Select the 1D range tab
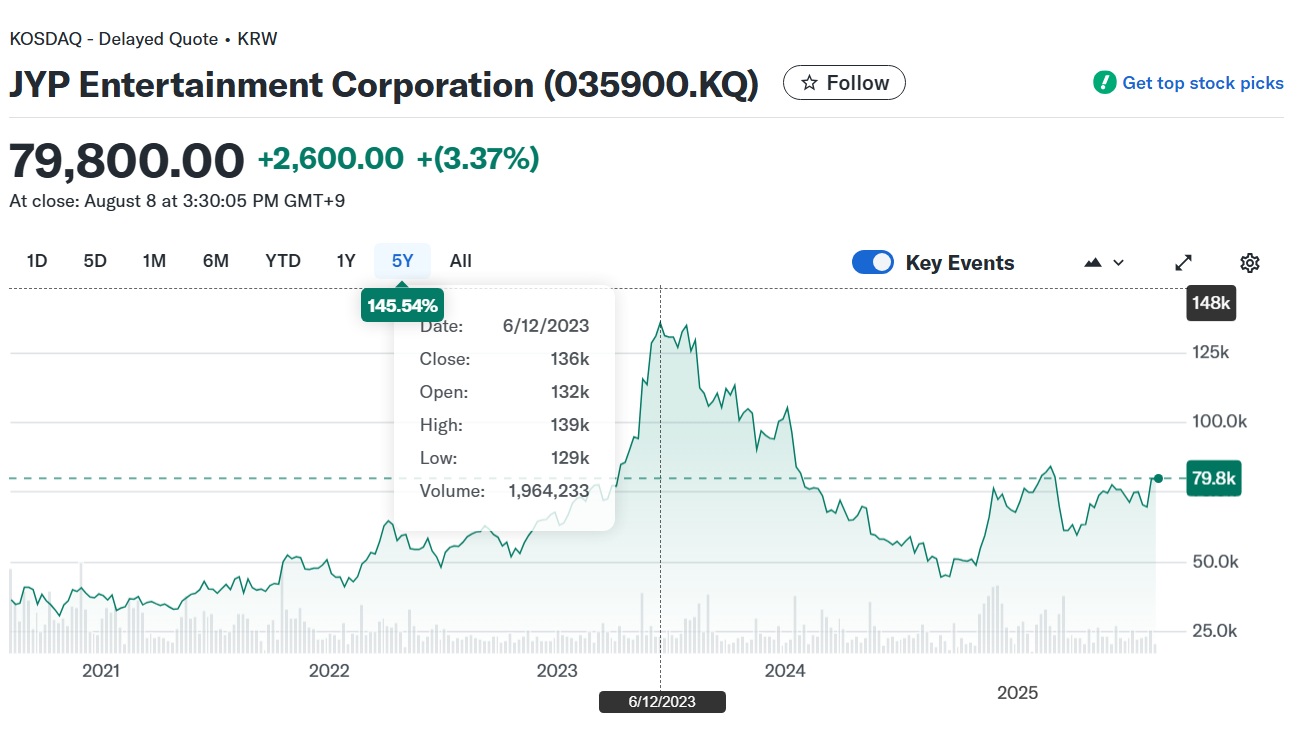Image resolution: width=1316 pixels, height=729 pixels. [x=37, y=261]
